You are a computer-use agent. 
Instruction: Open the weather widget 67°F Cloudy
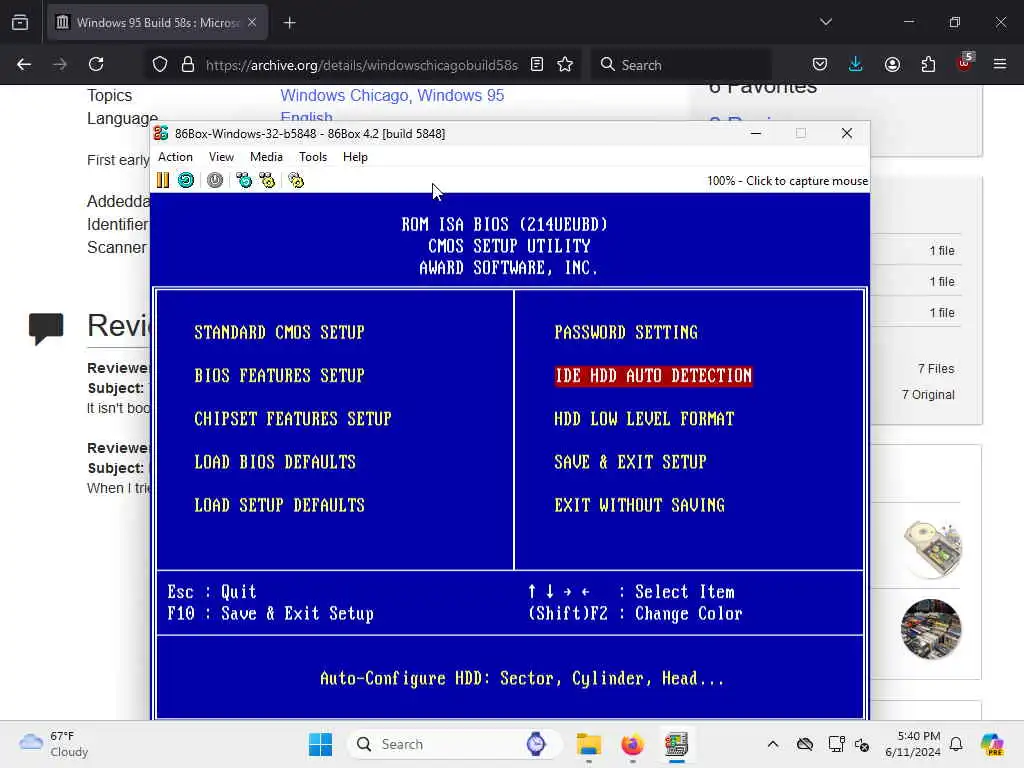(54, 744)
